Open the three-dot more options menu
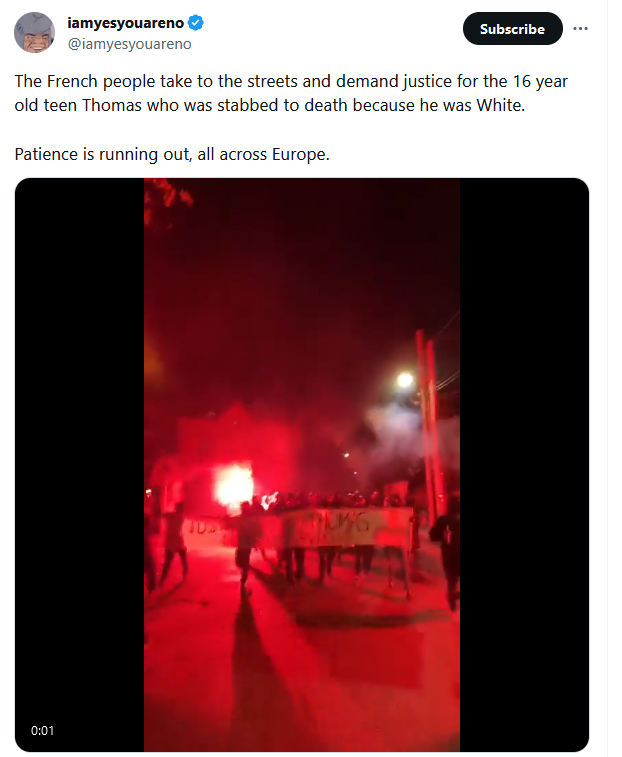The width and height of the screenshot is (622, 757). (580, 29)
